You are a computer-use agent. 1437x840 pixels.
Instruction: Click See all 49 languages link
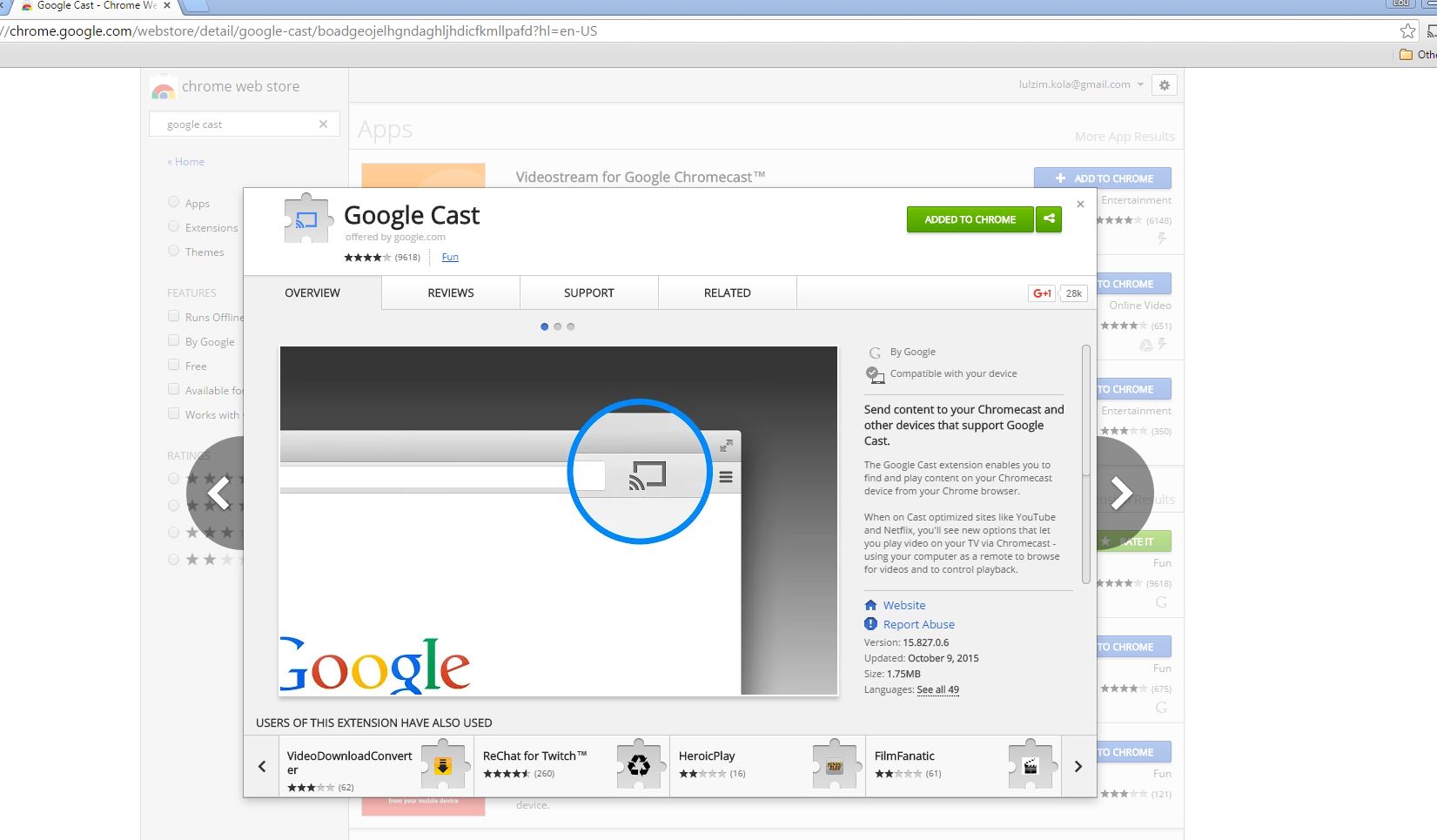click(x=938, y=689)
